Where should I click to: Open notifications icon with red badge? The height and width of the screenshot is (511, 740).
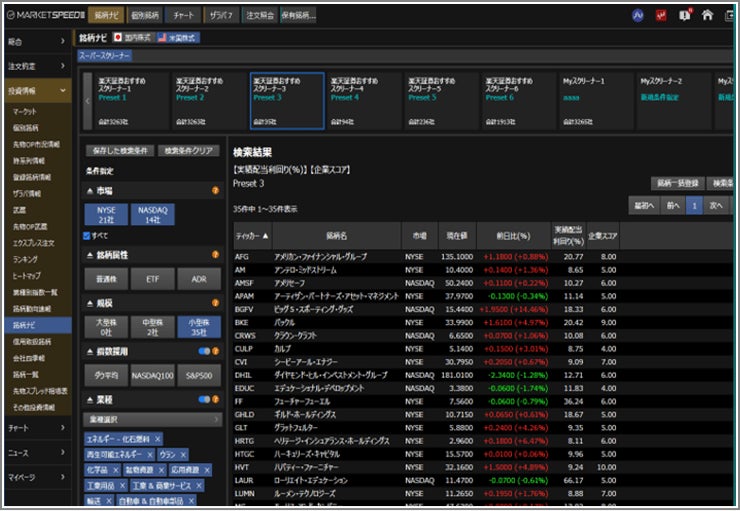[685, 15]
